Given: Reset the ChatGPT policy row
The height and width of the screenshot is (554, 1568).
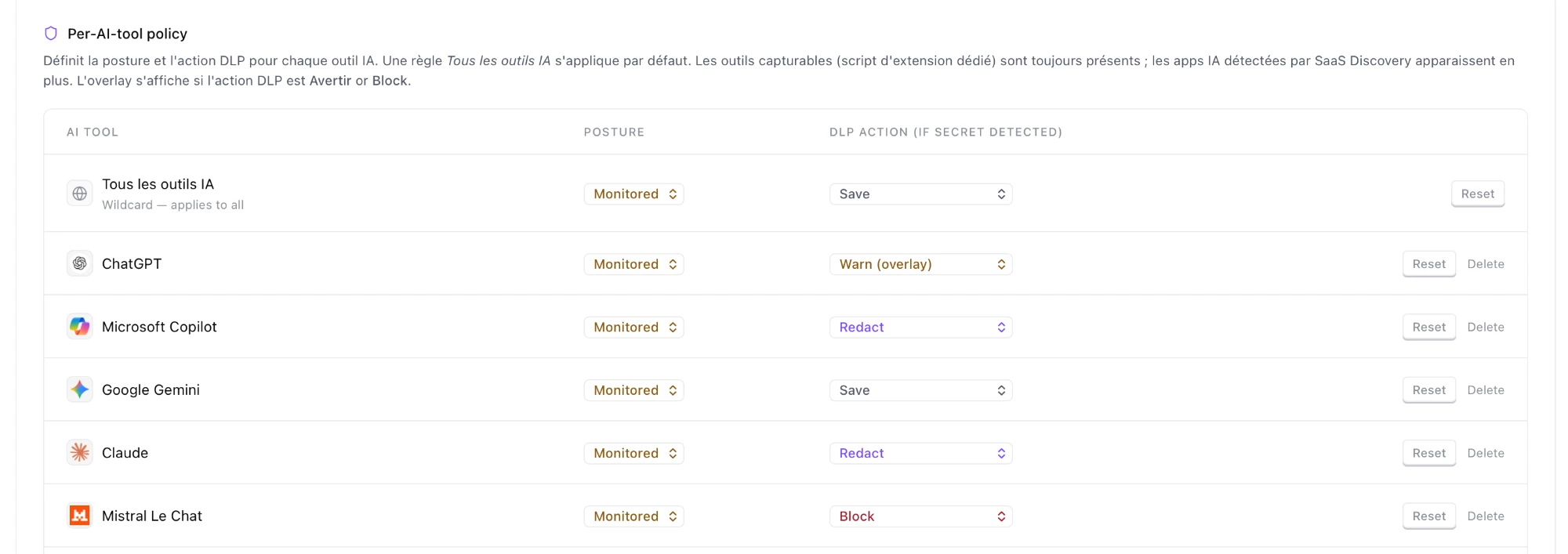Looking at the screenshot, I should 1428,264.
